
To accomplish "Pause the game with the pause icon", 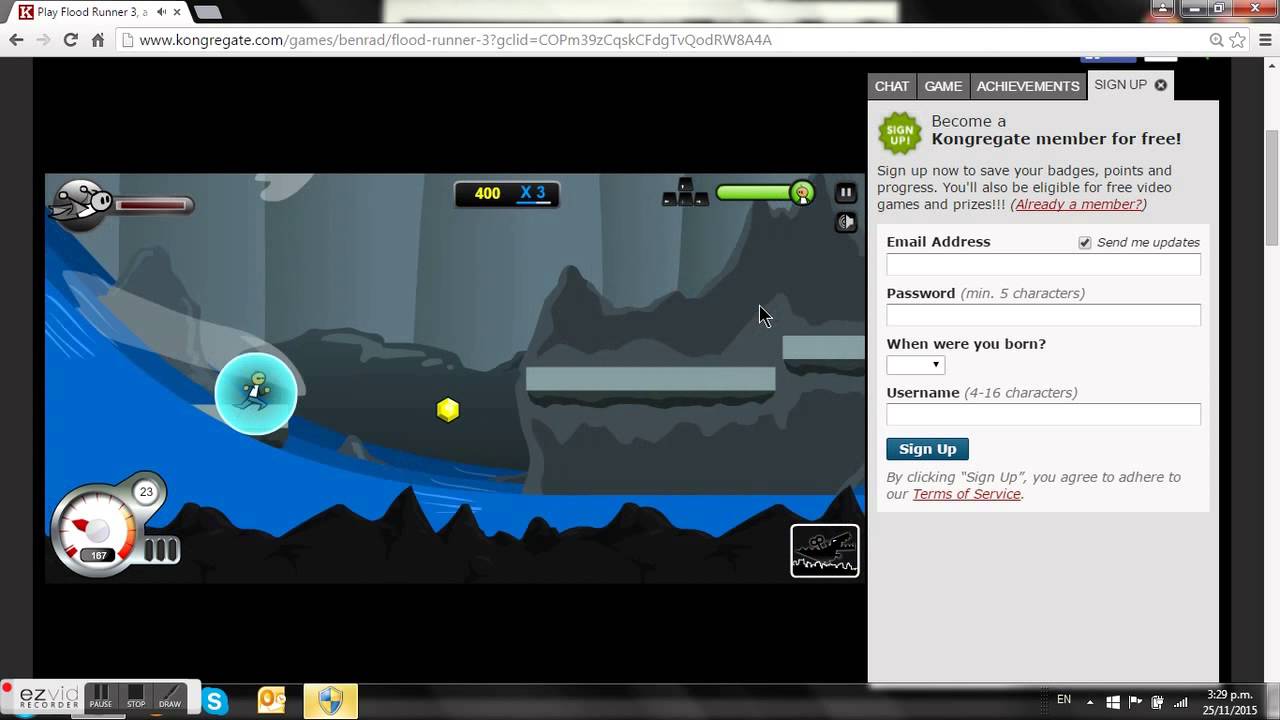I will 846,193.
